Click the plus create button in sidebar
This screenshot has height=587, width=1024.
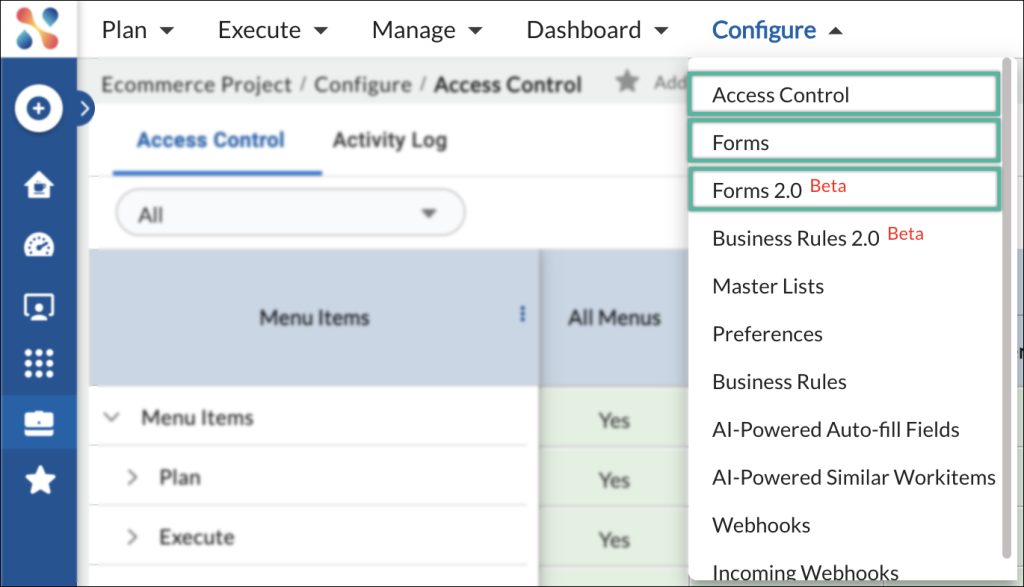point(39,108)
